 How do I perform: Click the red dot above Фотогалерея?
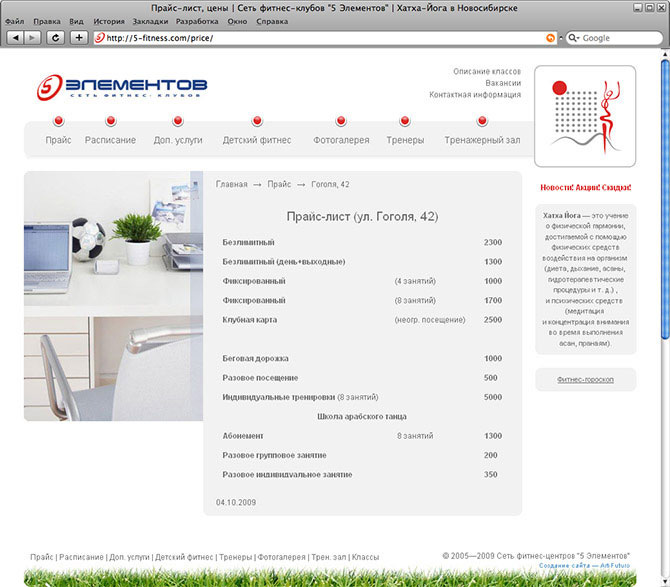click(x=341, y=121)
